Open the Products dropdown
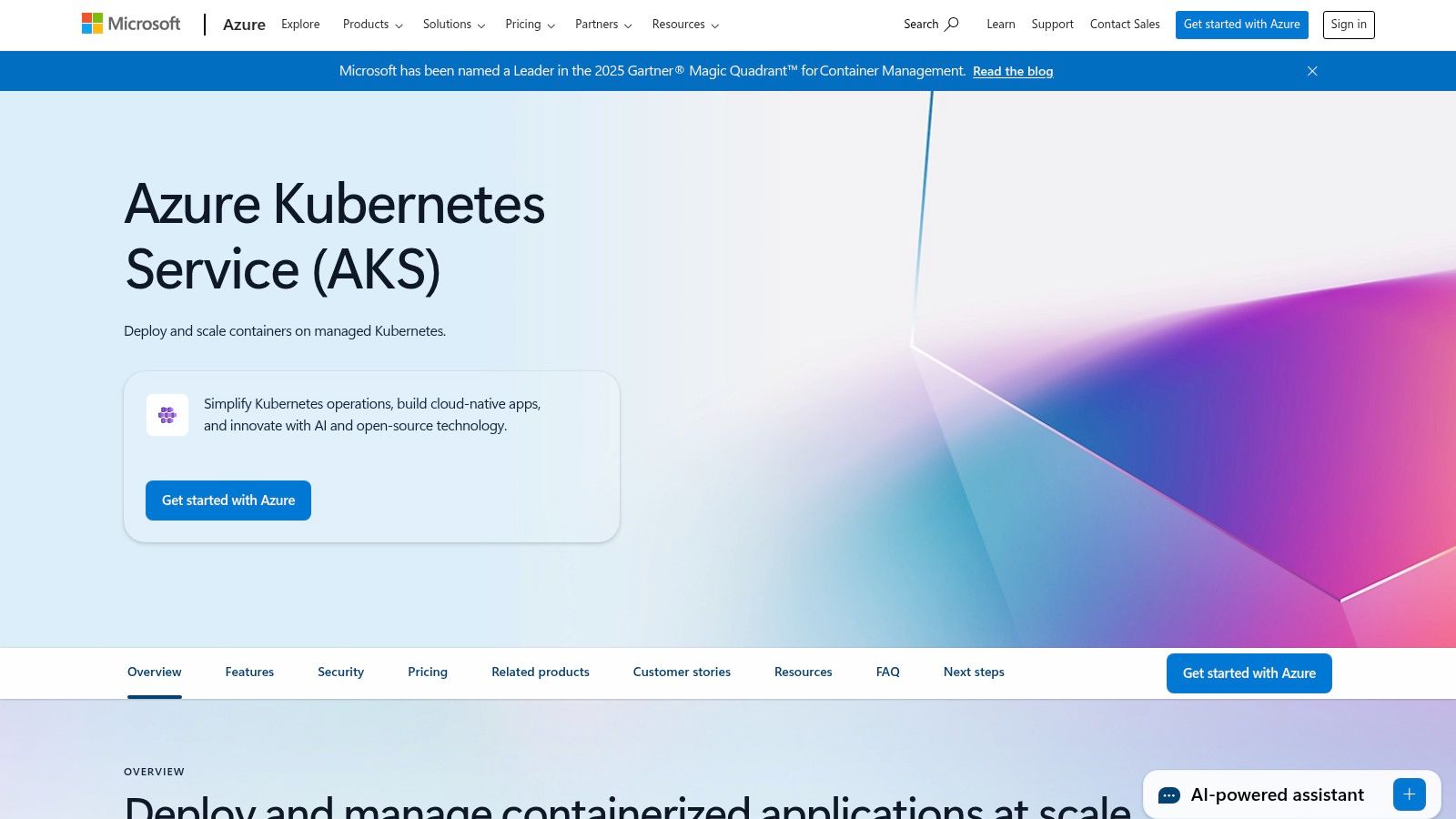The width and height of the screenshot is (1456, 819). pyautogui.click(x=366, y=25)
